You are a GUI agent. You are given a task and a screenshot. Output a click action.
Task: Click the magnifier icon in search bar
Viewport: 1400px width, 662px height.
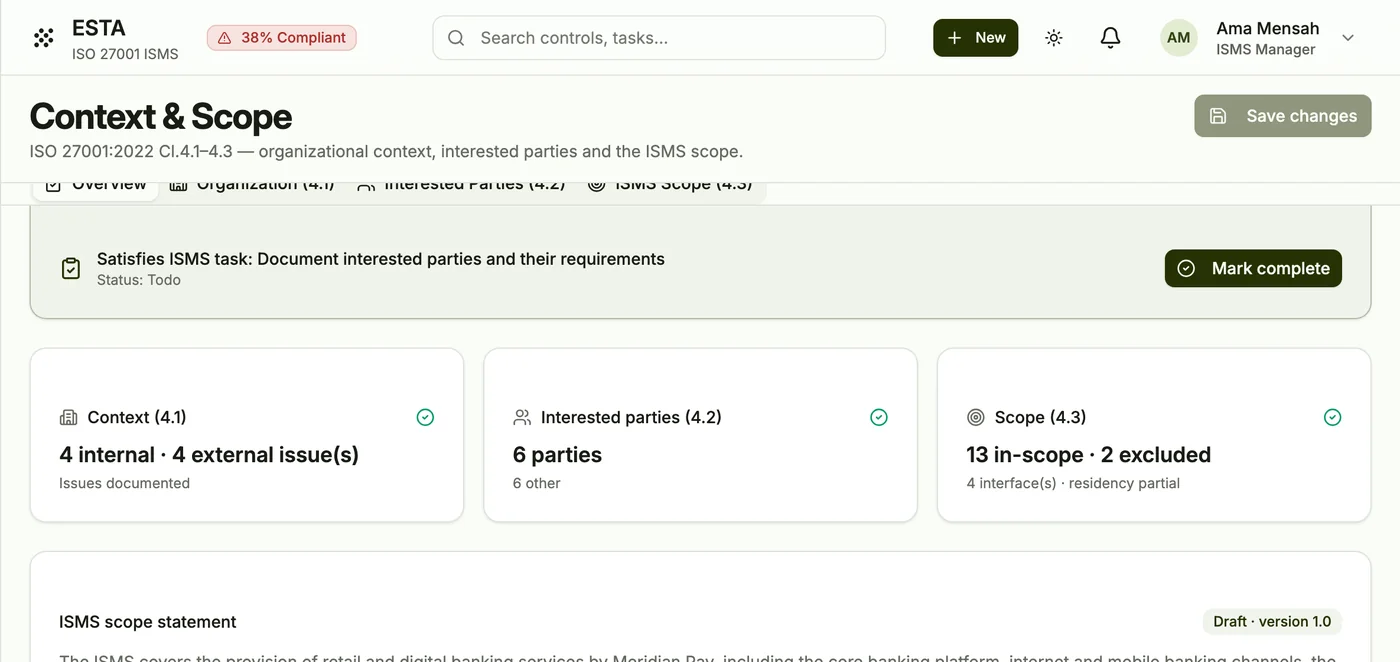pyautogui.click(x=456, y=38)
